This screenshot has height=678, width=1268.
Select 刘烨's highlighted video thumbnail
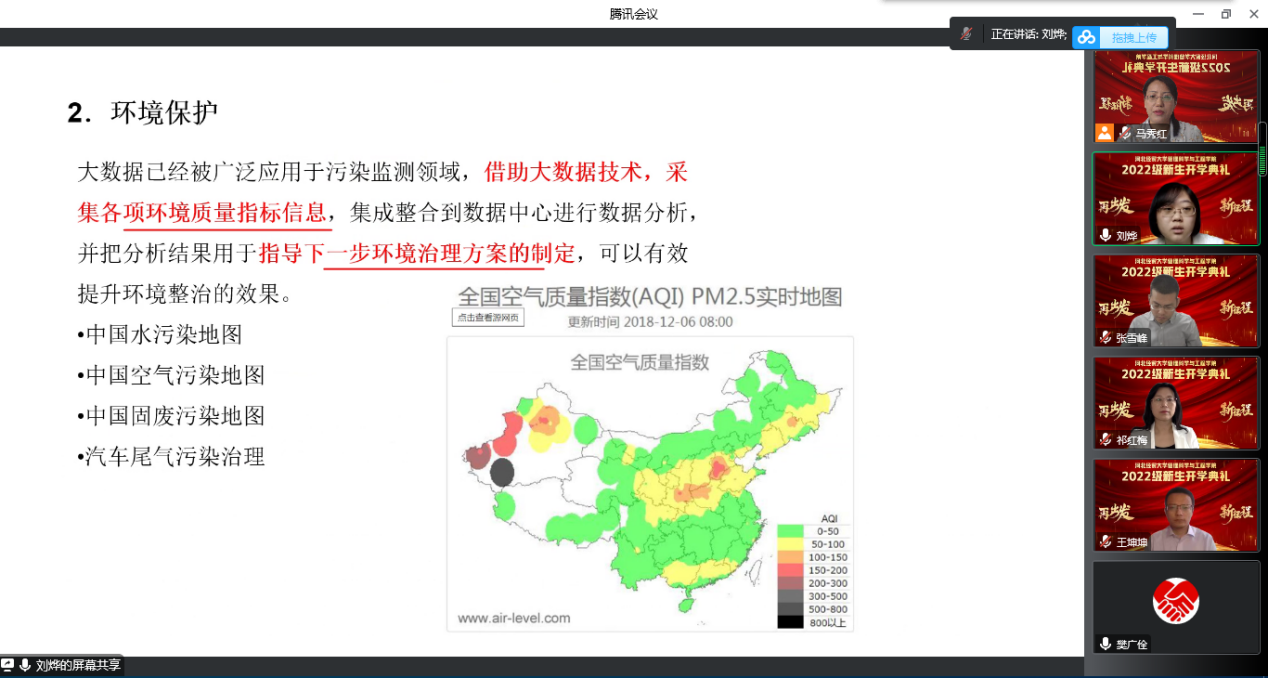[1175, 198]
